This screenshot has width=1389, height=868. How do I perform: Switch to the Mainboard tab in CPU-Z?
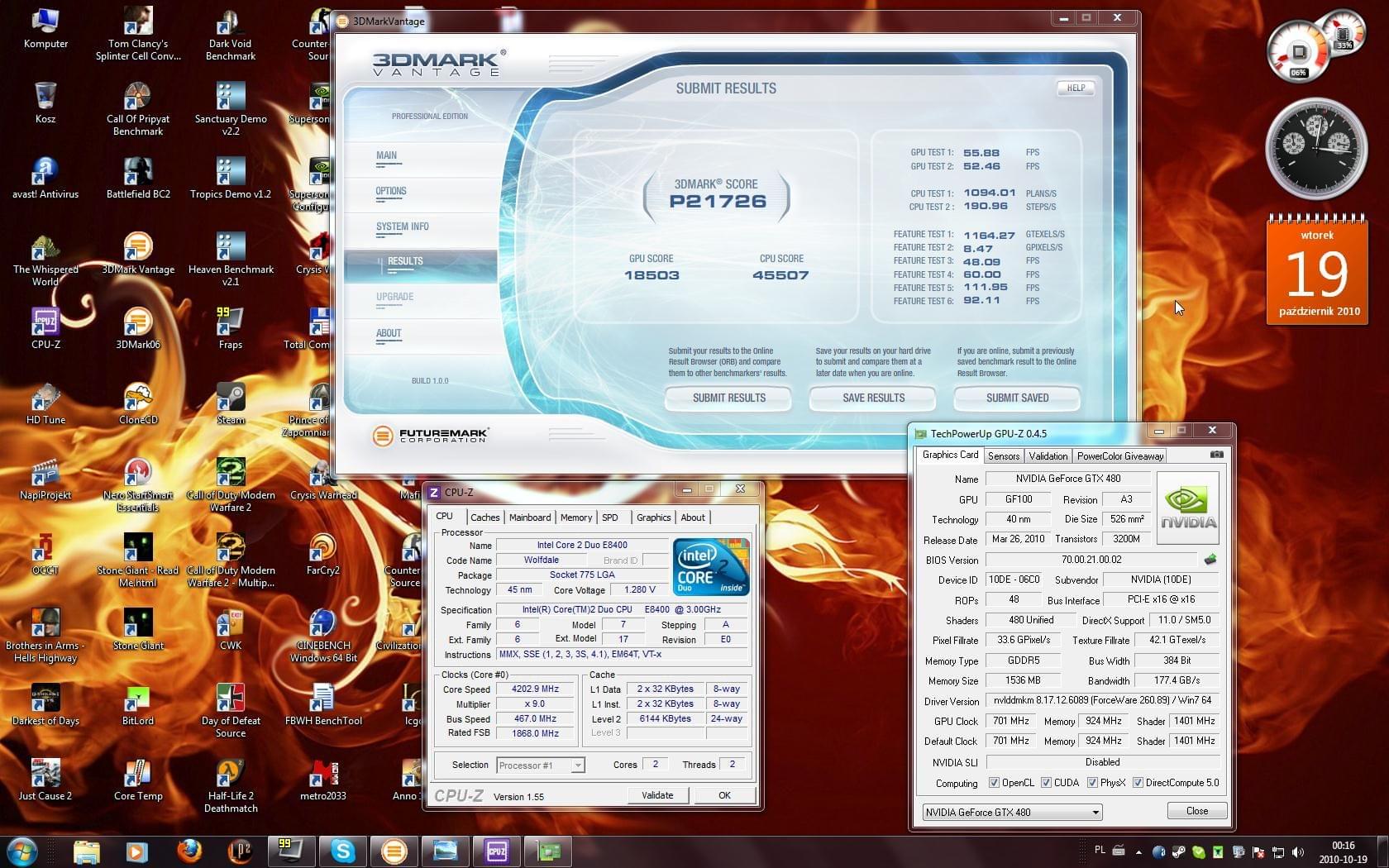tap(530, 517)
